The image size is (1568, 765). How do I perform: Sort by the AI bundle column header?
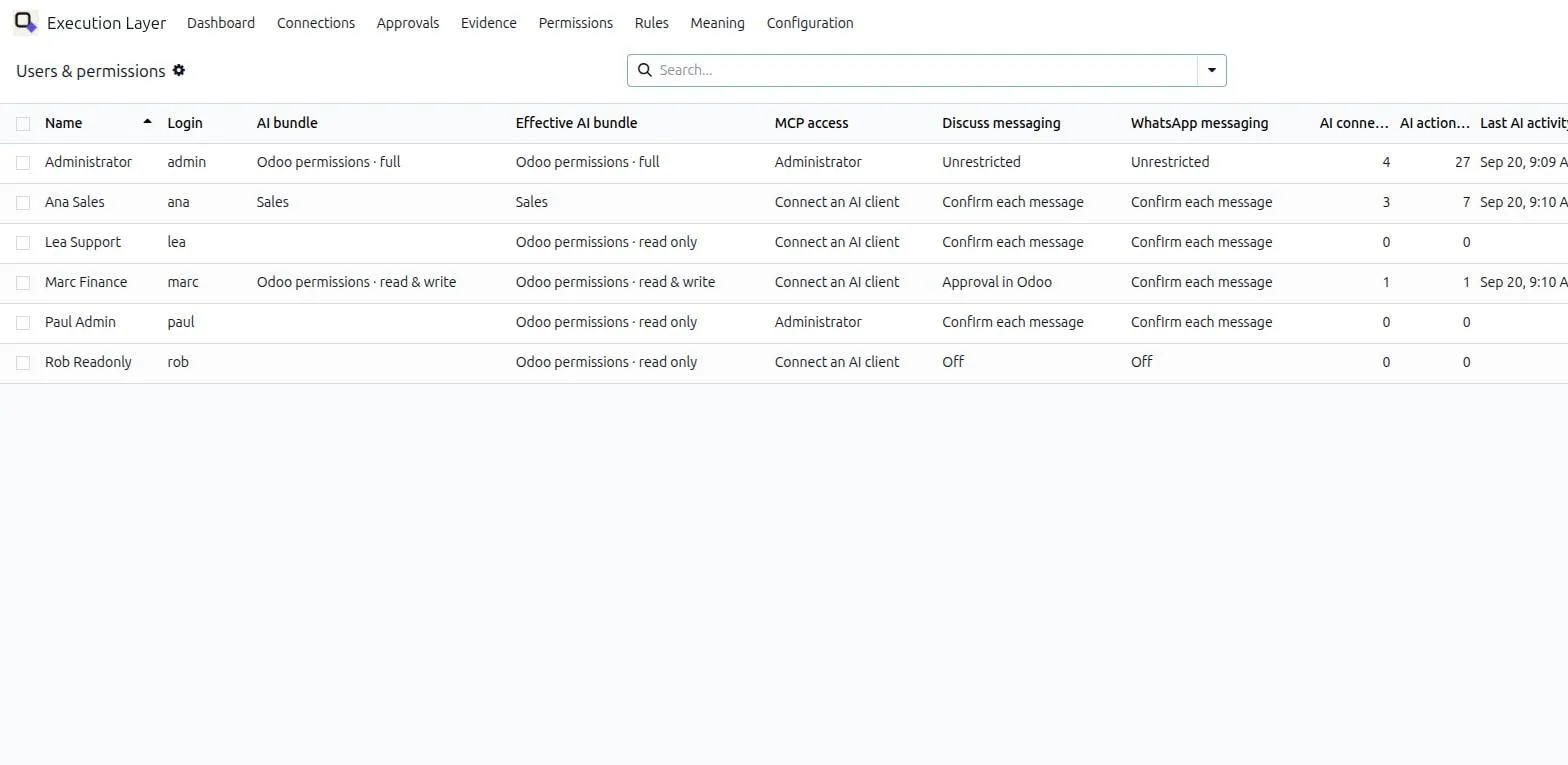point(287,123)
